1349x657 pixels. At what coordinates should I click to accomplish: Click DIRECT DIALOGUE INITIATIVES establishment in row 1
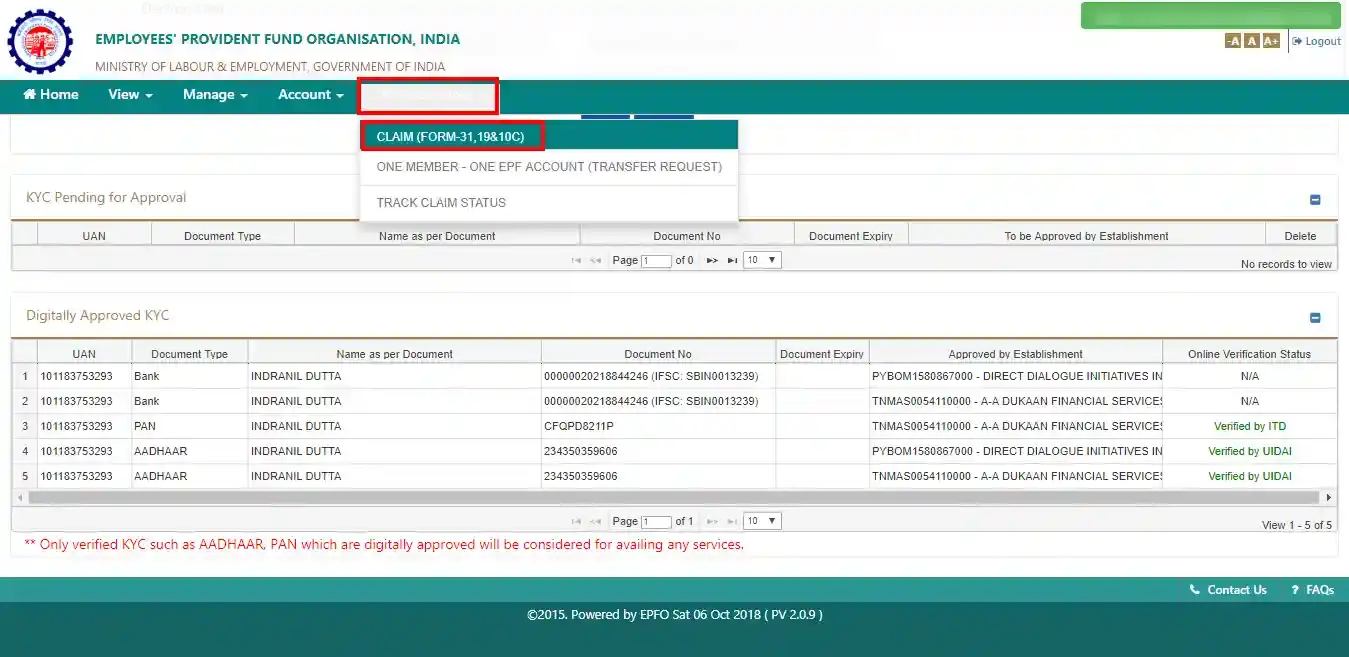tap(1017, 376)
